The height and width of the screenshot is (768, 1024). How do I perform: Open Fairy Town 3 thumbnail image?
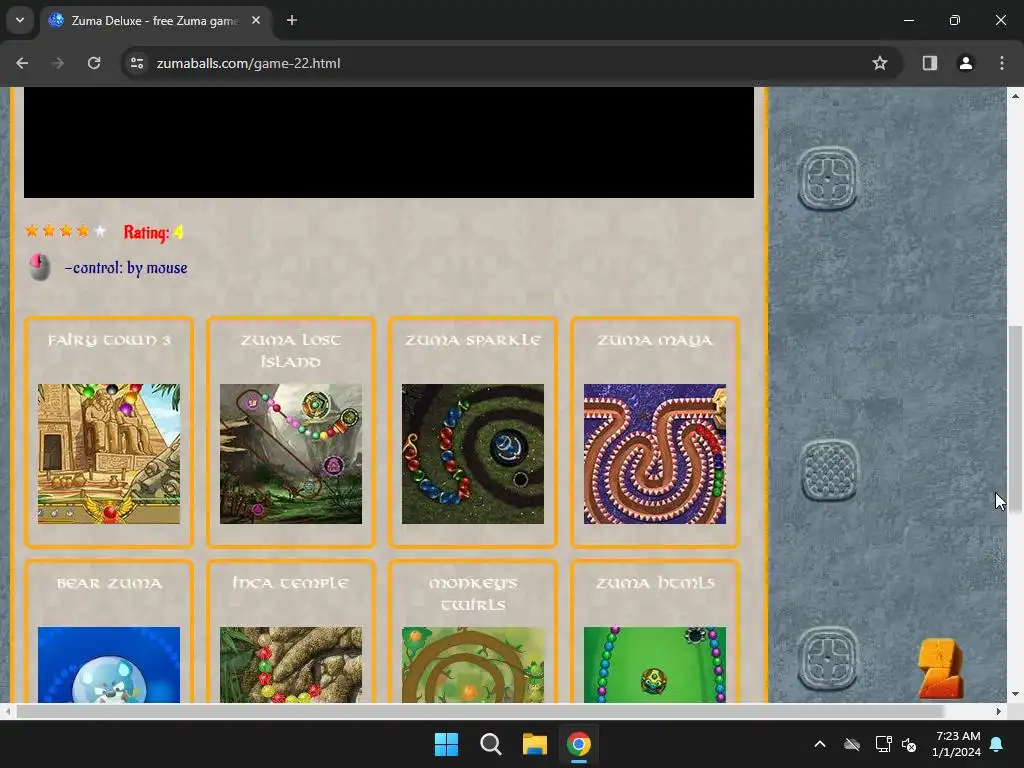[x=109, y=454]
